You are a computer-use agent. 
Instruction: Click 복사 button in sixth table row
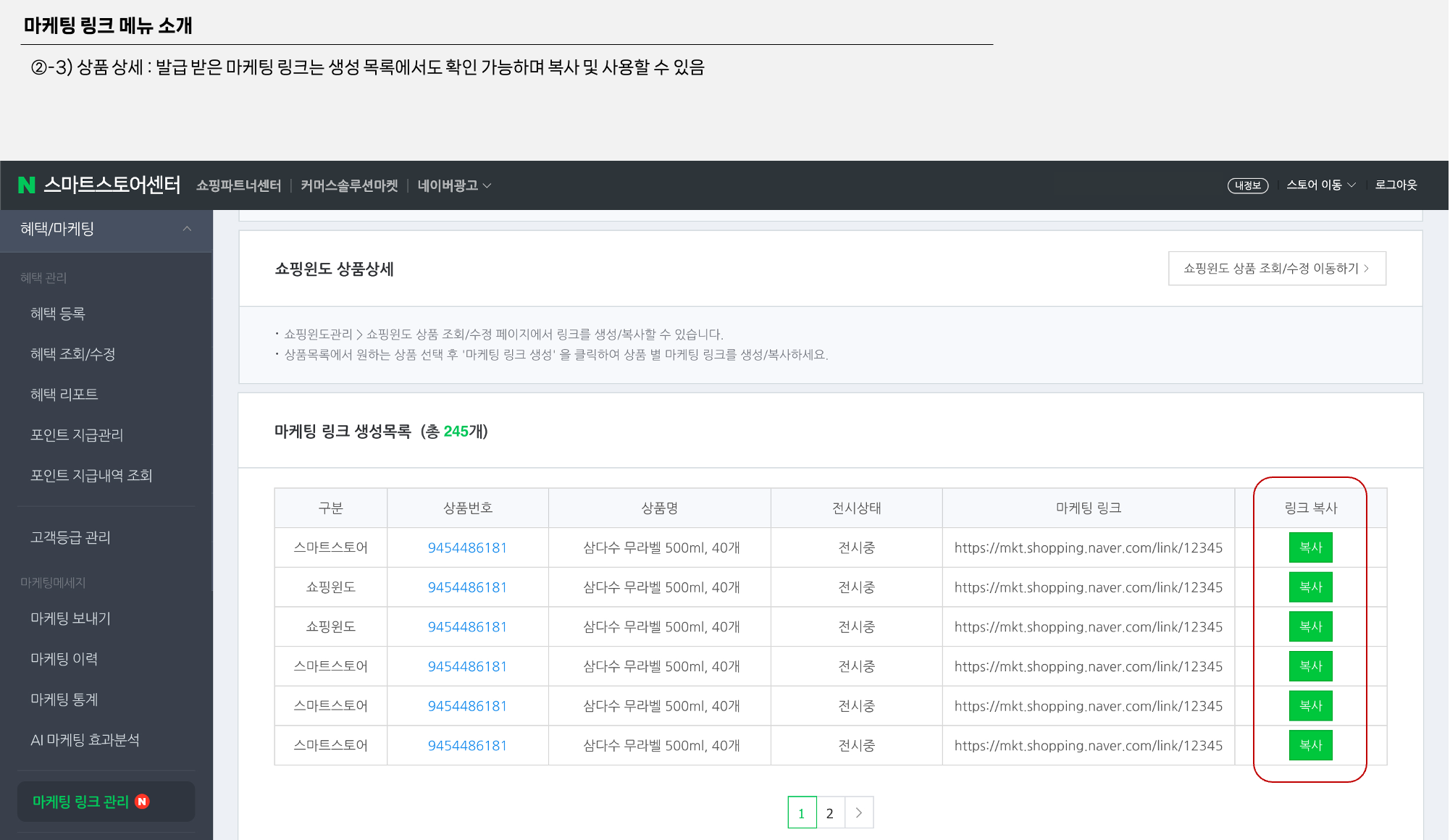[1311, 745]
